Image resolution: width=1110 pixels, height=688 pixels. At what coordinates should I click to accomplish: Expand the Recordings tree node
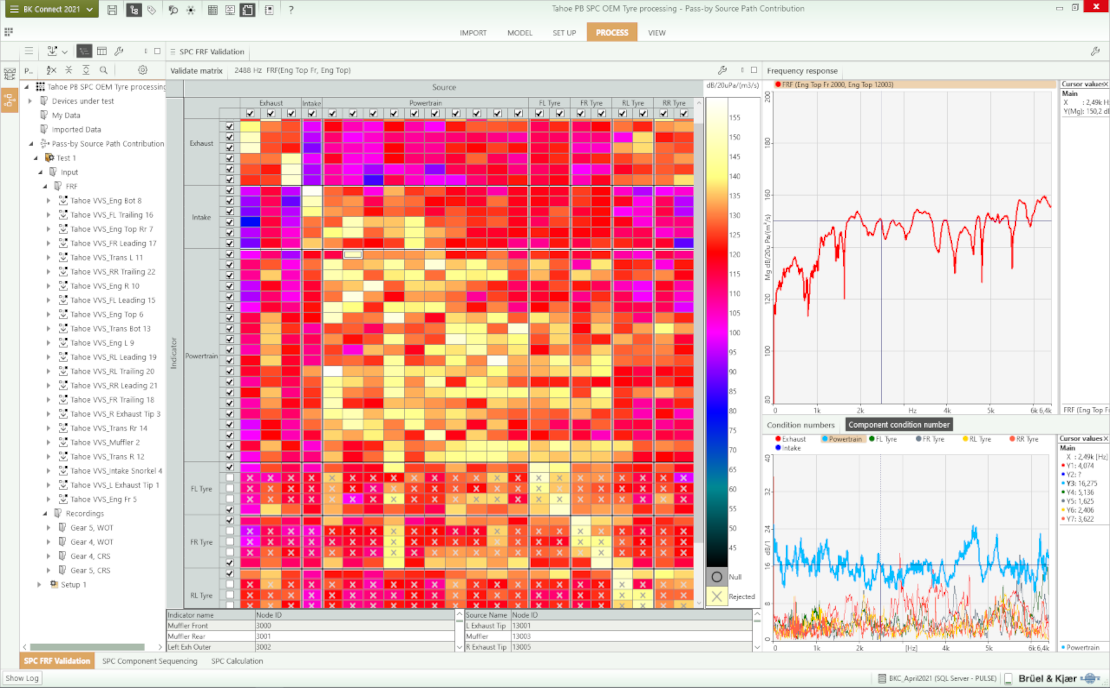45,513
